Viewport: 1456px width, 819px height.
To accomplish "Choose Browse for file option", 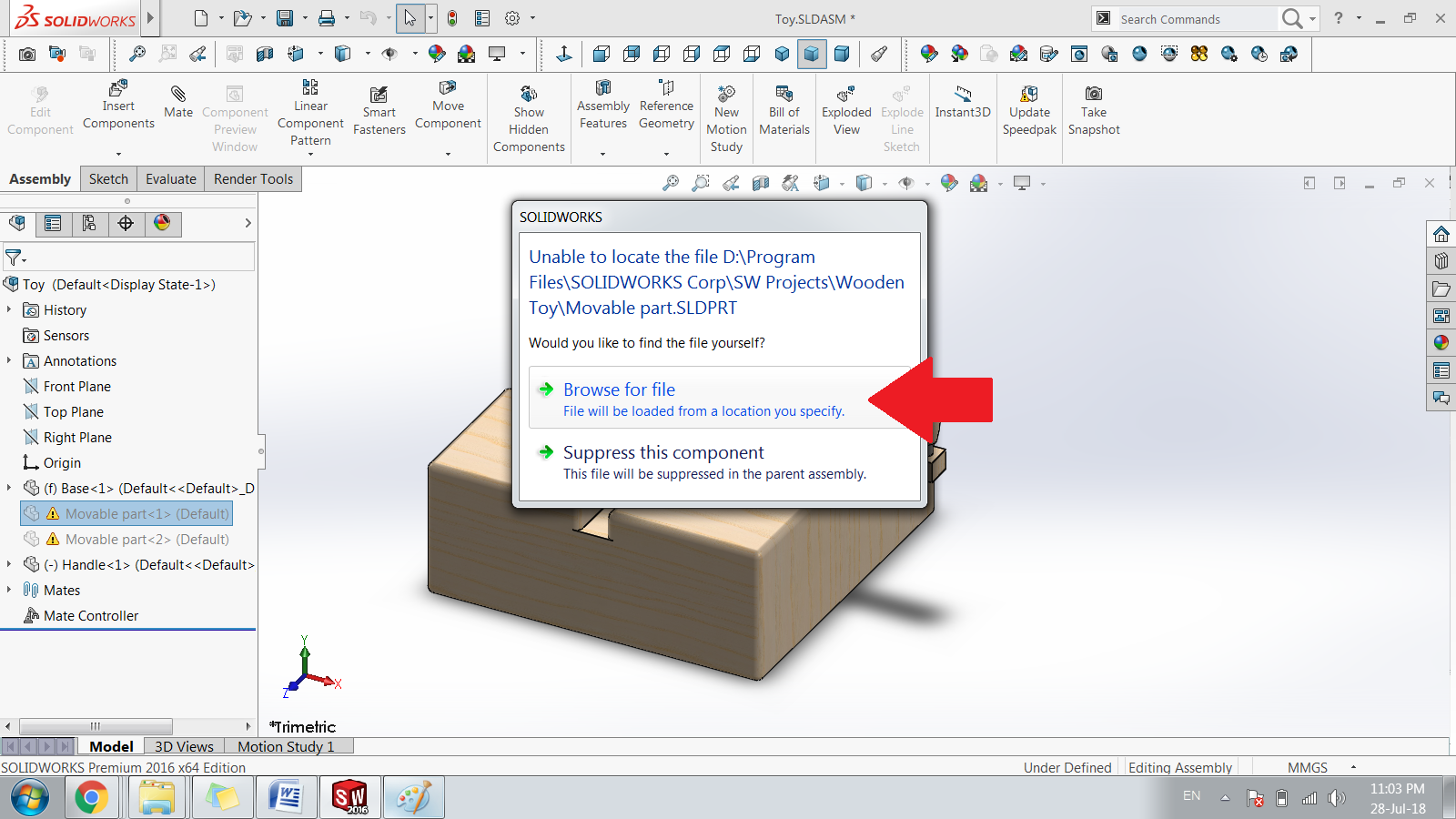I will [x=619, y=390].
